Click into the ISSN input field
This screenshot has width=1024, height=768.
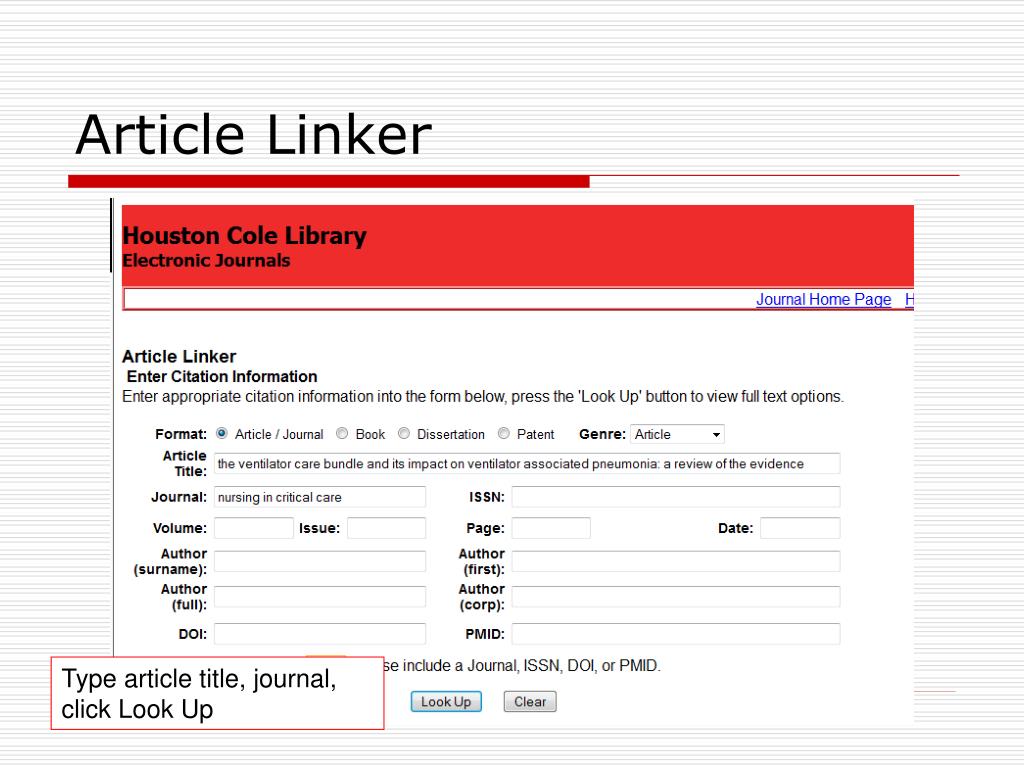point(676,497)
